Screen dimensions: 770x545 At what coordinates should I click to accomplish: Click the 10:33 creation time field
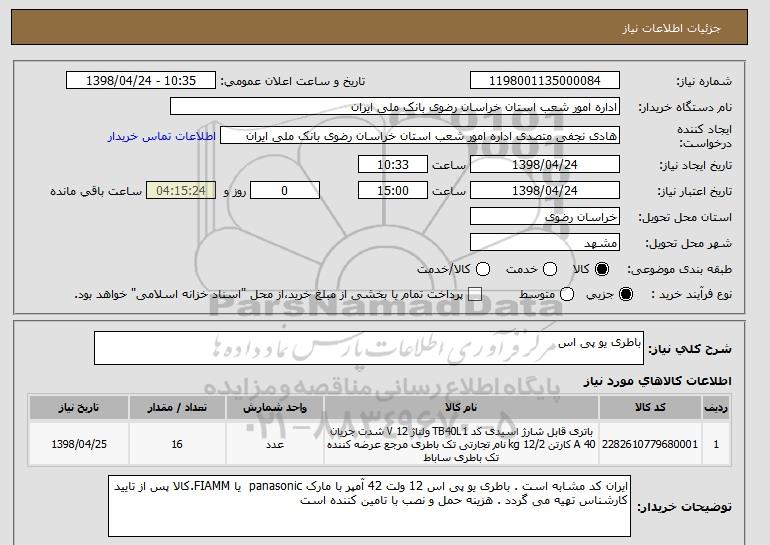pyautogui.click(x=393, y=164)
